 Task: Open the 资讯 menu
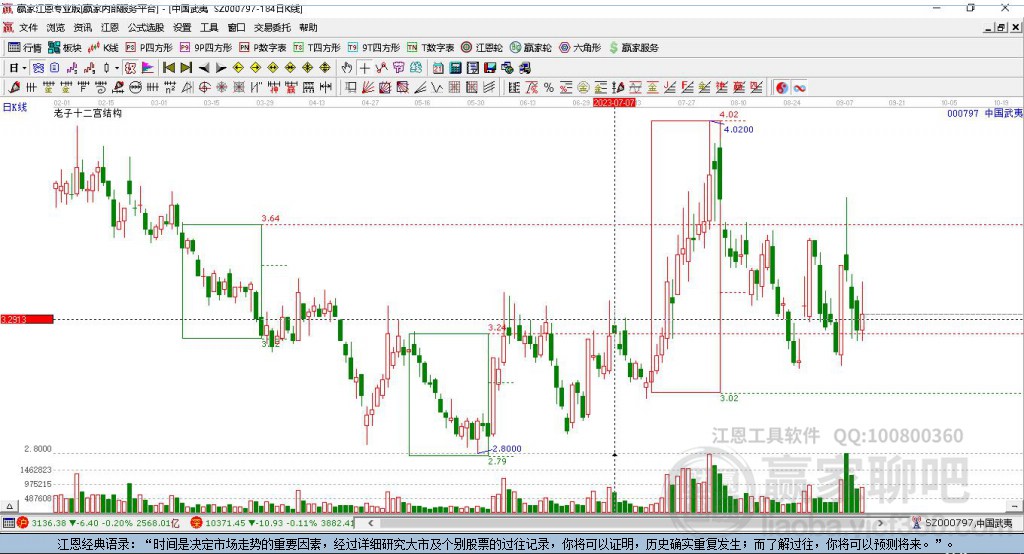click(83, 27)
